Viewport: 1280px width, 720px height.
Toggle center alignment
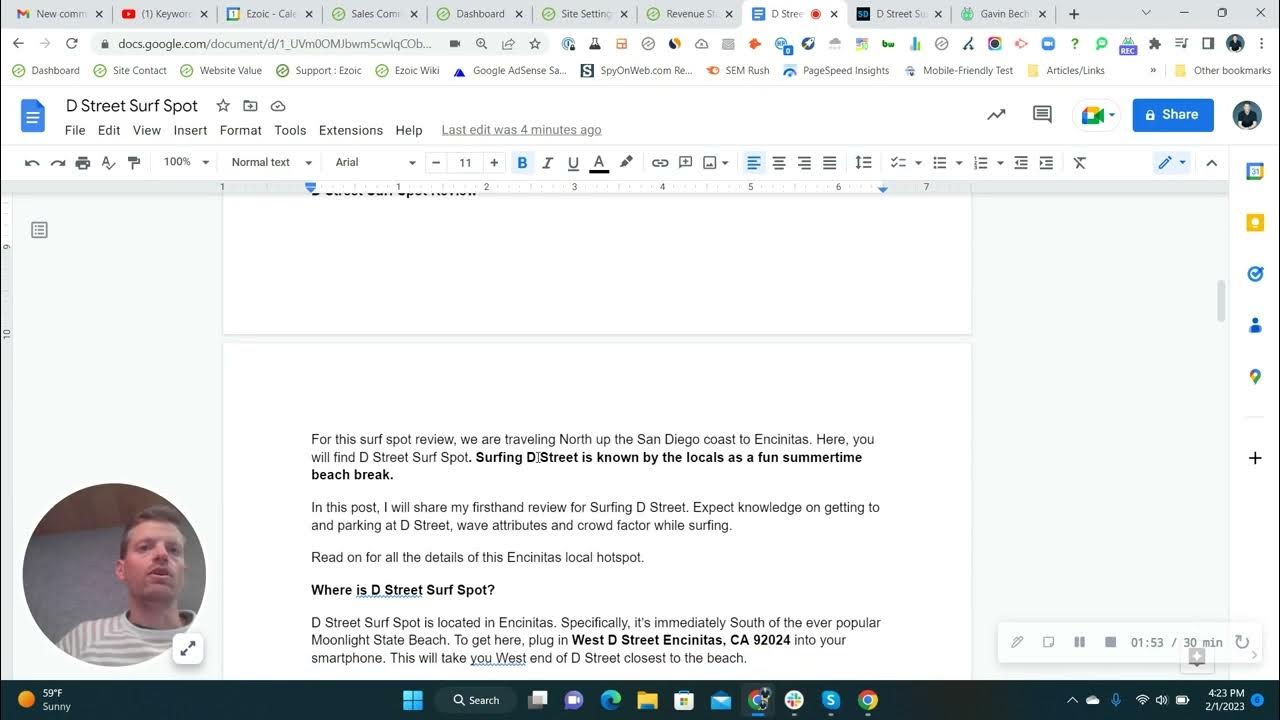click(779, 162)
